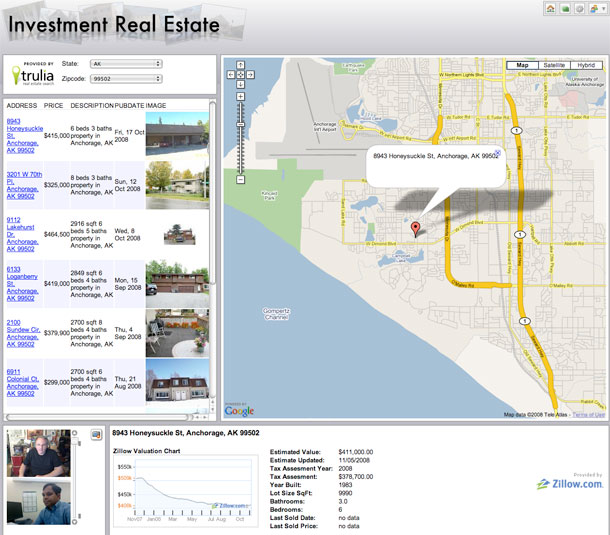
Task: Pan the map up with arrow
Action: [240, 67]
